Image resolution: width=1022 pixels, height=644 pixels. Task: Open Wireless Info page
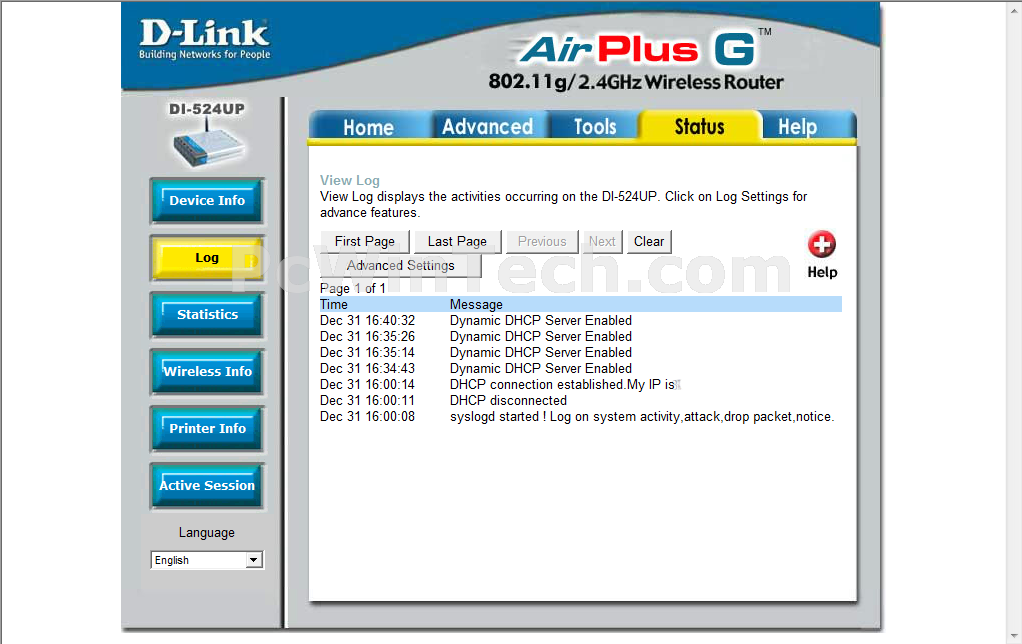(x=207, y=372)
